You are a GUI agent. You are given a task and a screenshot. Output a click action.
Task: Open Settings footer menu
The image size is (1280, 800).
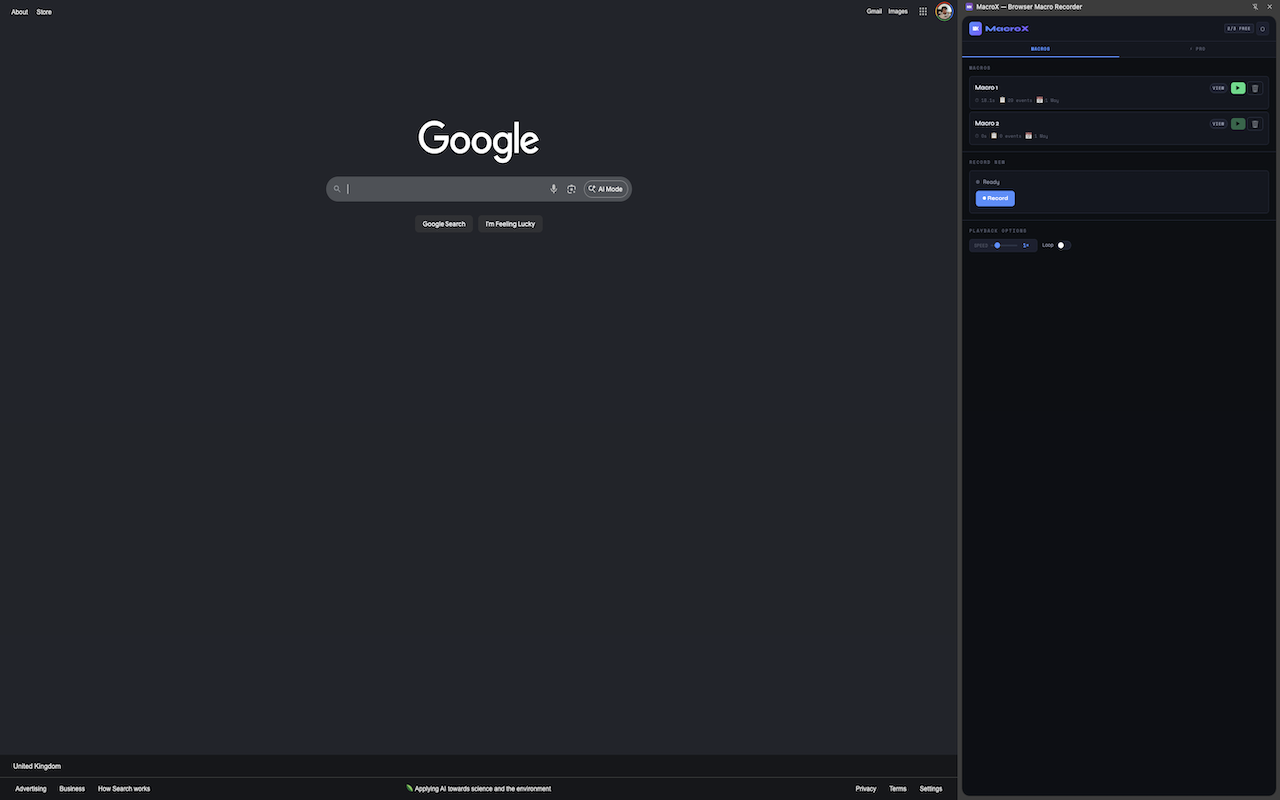(931, 789)
